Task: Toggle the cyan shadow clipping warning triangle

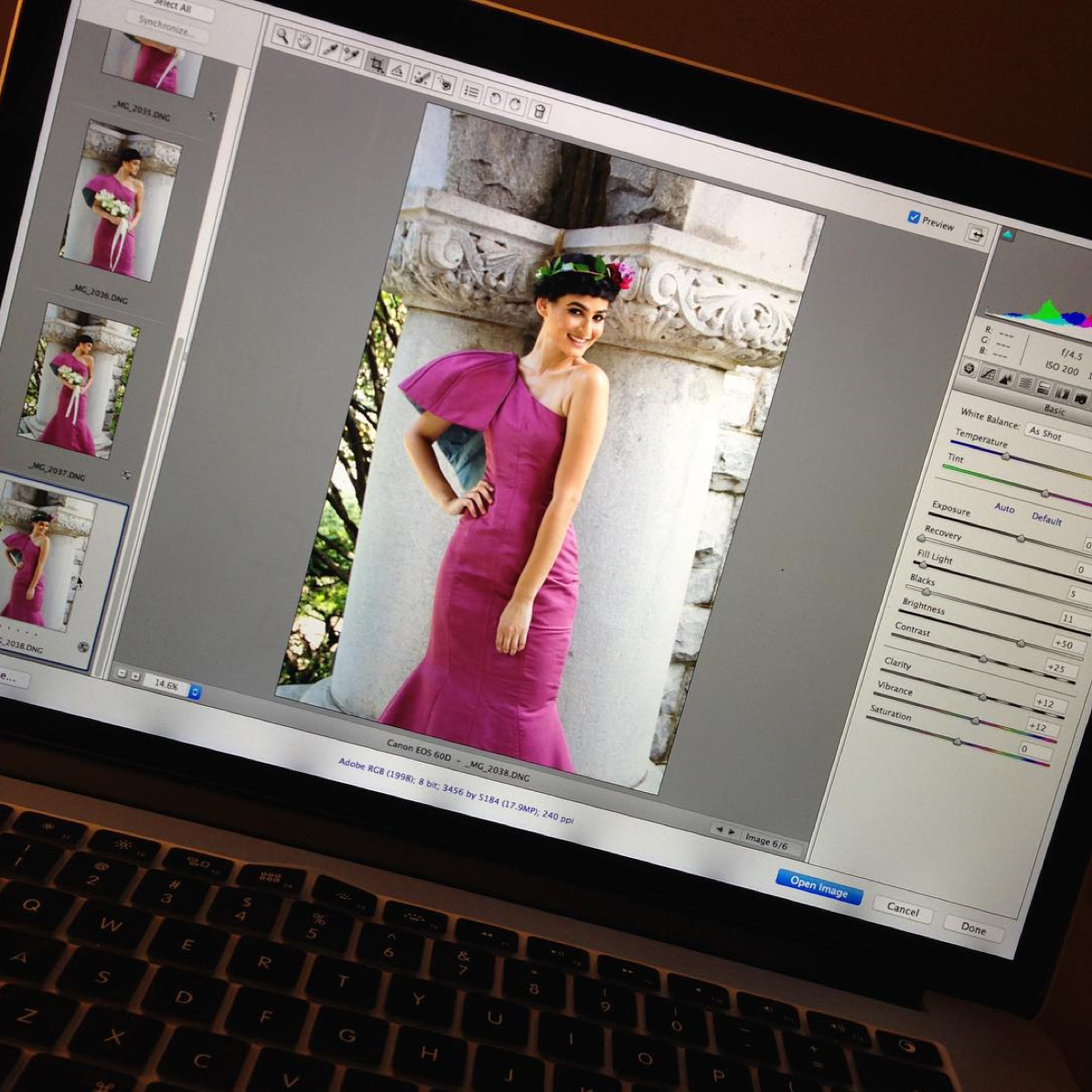Action: click(1008, 235)
